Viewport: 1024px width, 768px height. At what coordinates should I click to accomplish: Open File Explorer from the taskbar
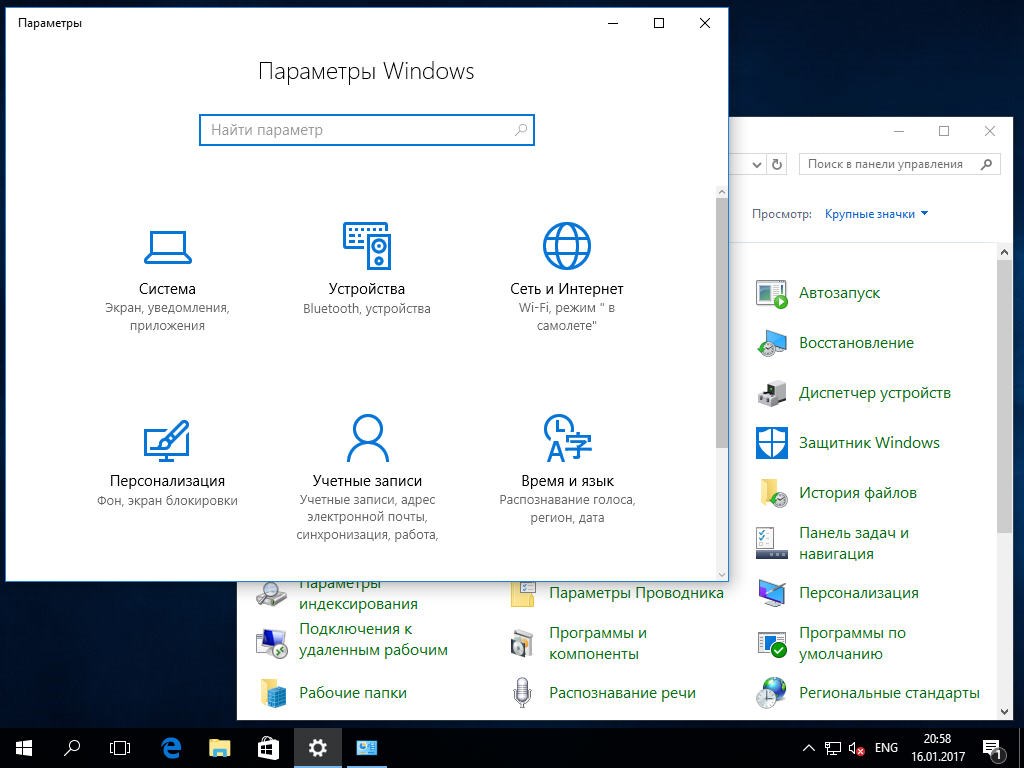(219, 748)
